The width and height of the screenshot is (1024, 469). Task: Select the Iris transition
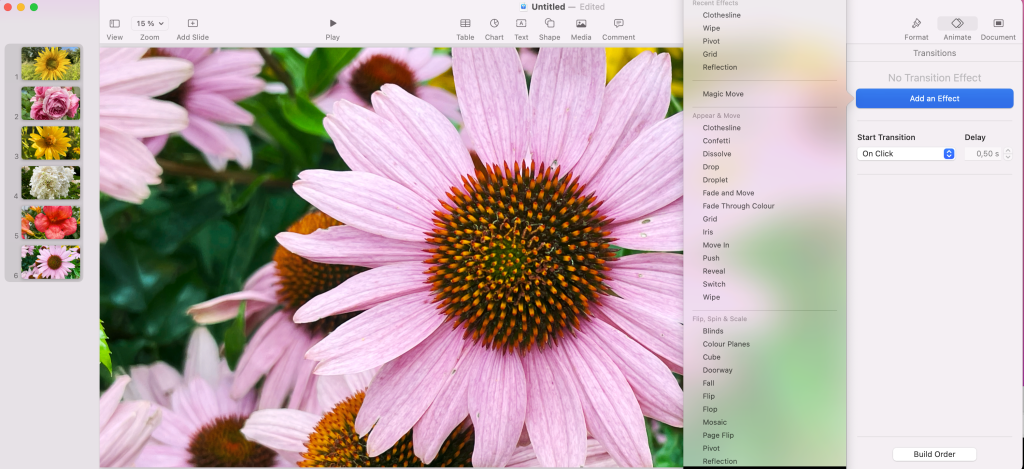pyautogui.click(x=708, y=233)
